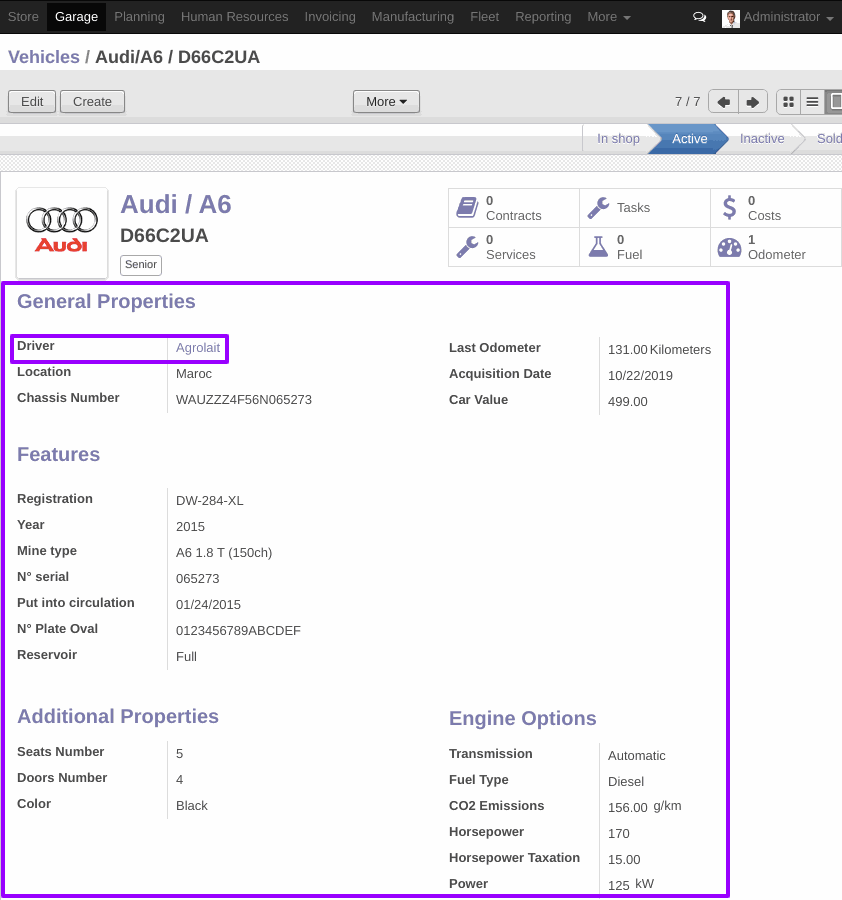Open the Invoicing menu
Image resolution: width=842 pixels, height=900 pixels.
(330, 17)
